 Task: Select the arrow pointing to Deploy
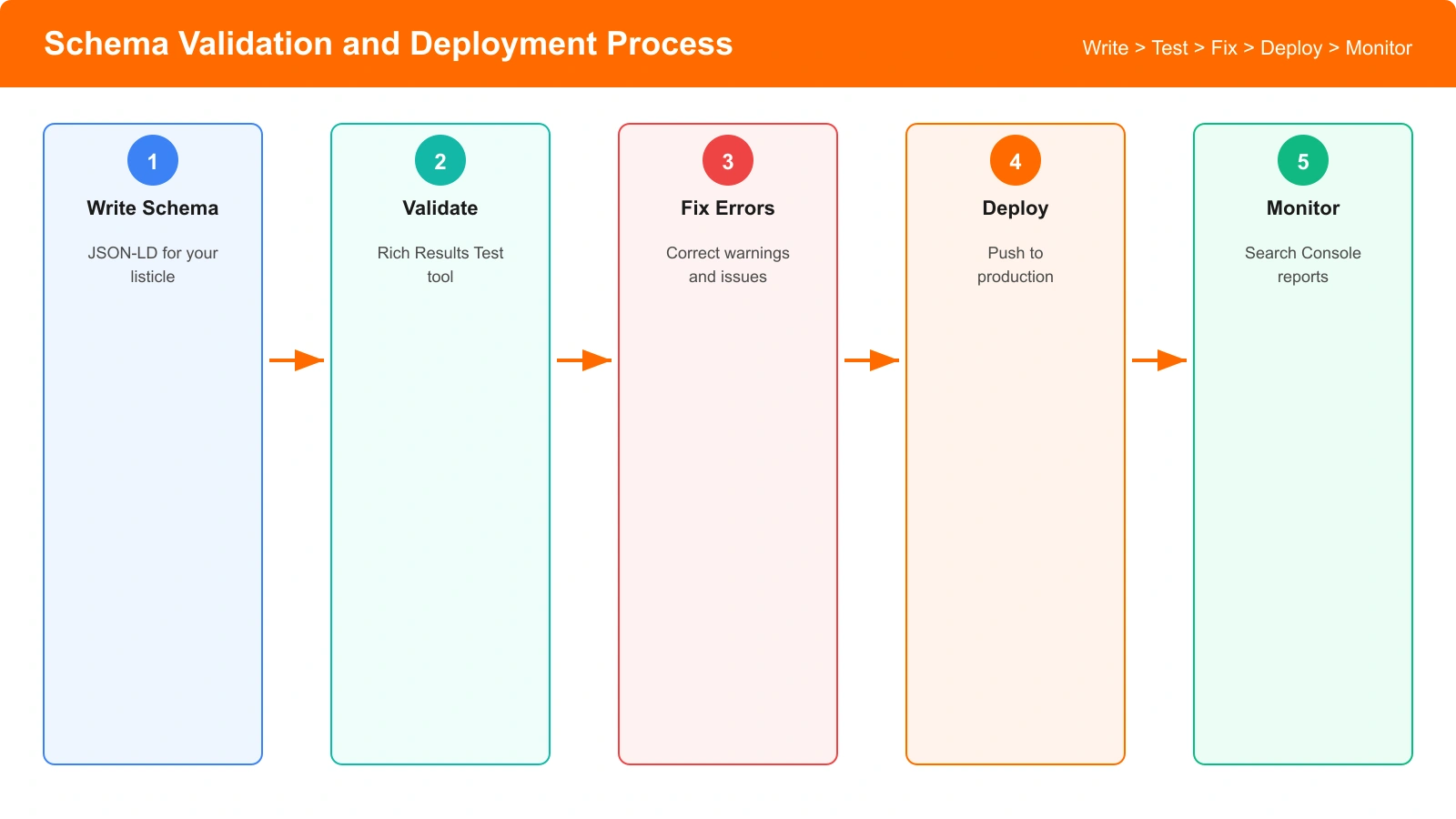871,359
